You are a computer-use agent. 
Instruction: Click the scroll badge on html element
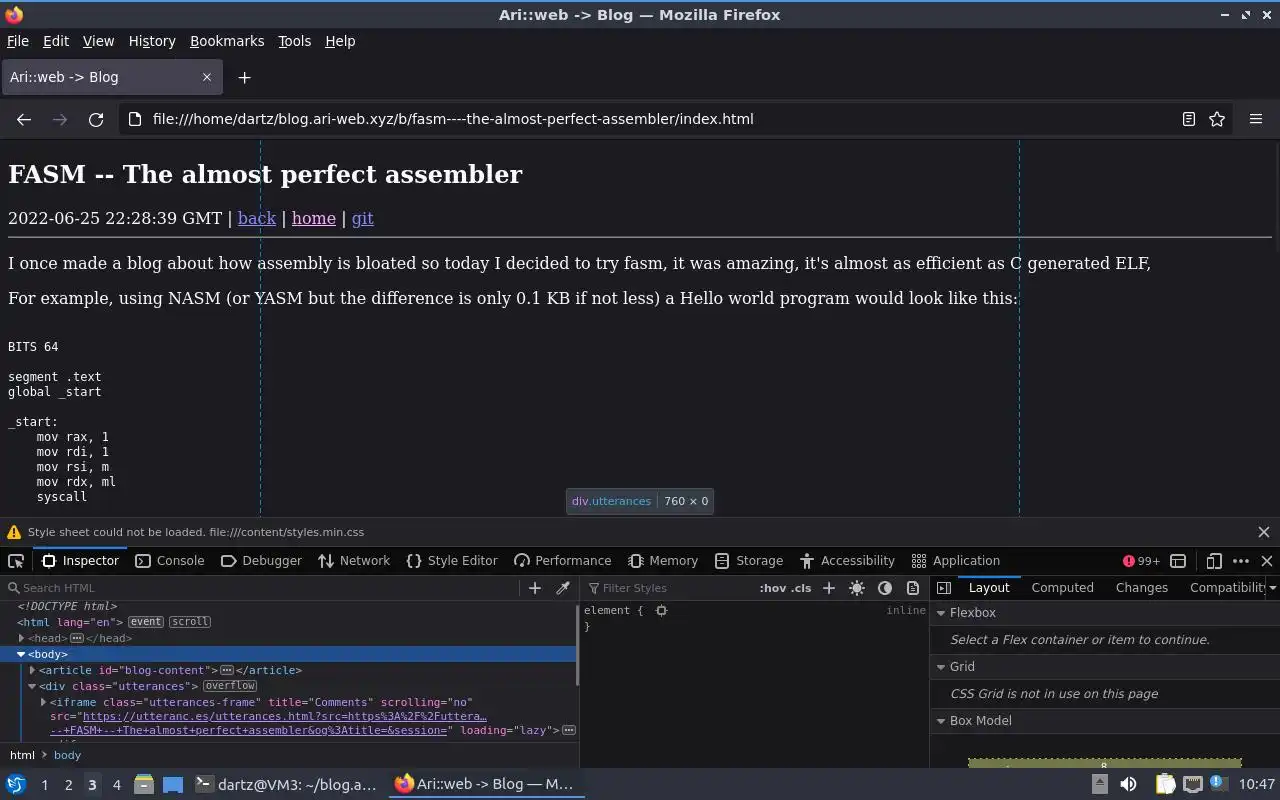pyautogui.click(x=189, y=622)
